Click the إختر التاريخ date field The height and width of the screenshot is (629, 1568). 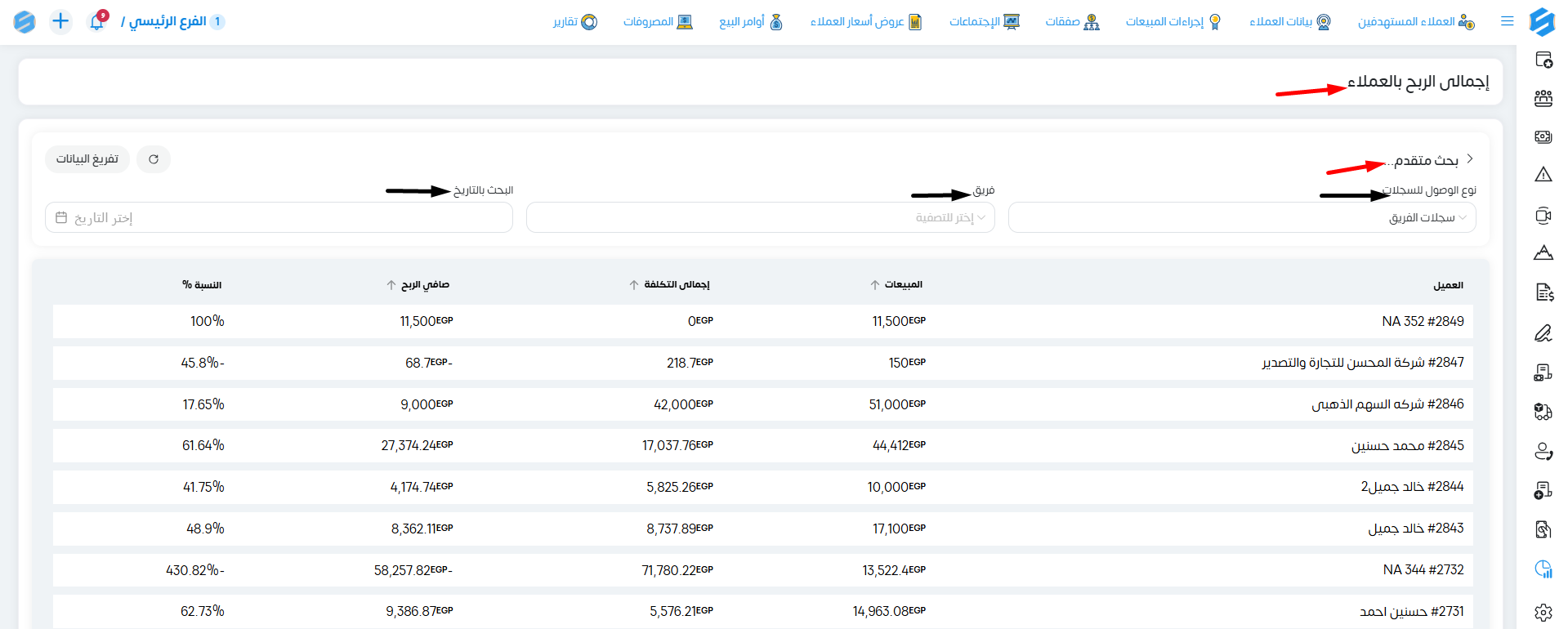[x=279, y=217]
